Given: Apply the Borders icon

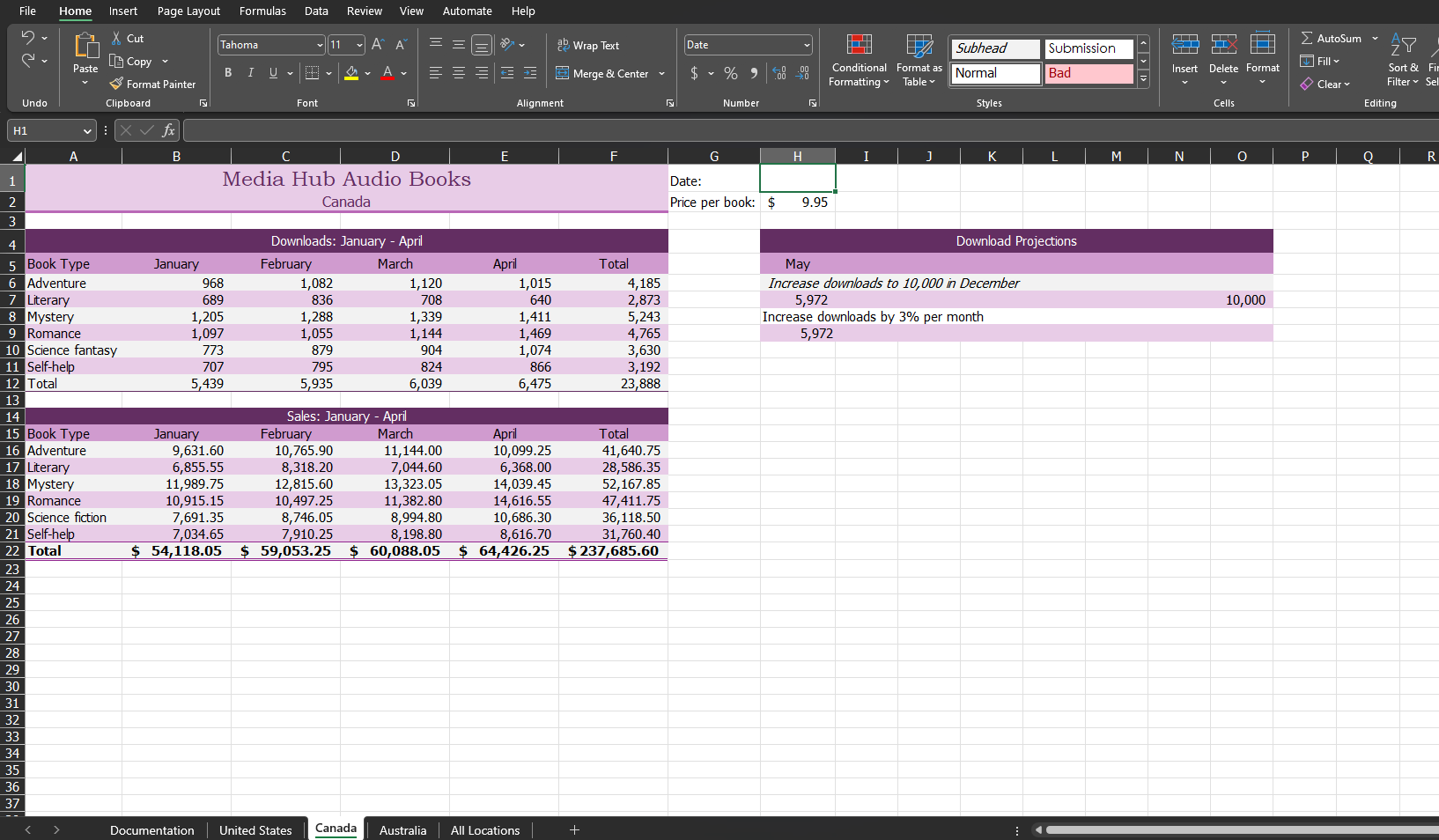Looking at the screenshot, I should pyautogui.click(x=312, y=73).
